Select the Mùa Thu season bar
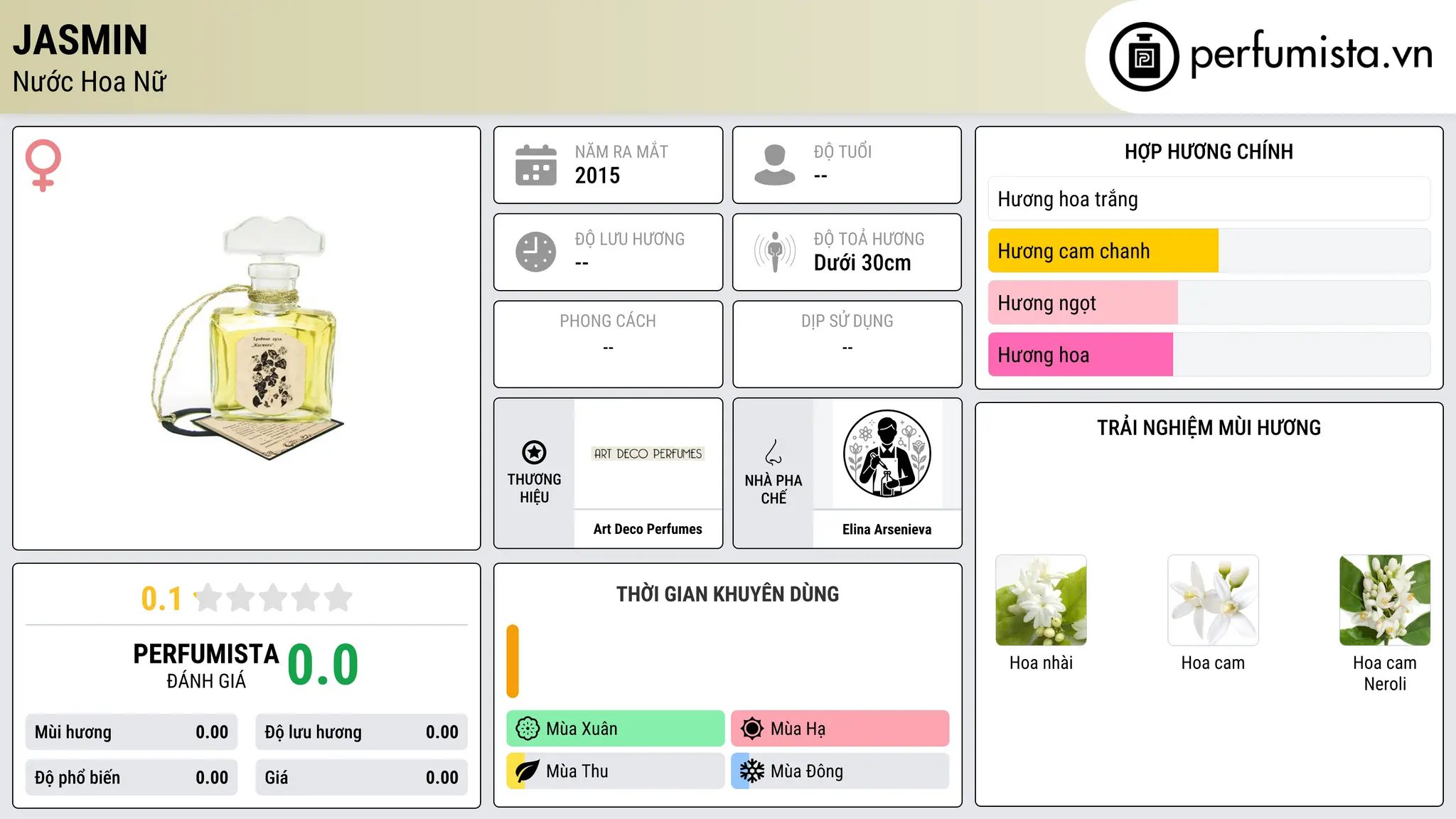1456x819 pixels. (616, 771)
